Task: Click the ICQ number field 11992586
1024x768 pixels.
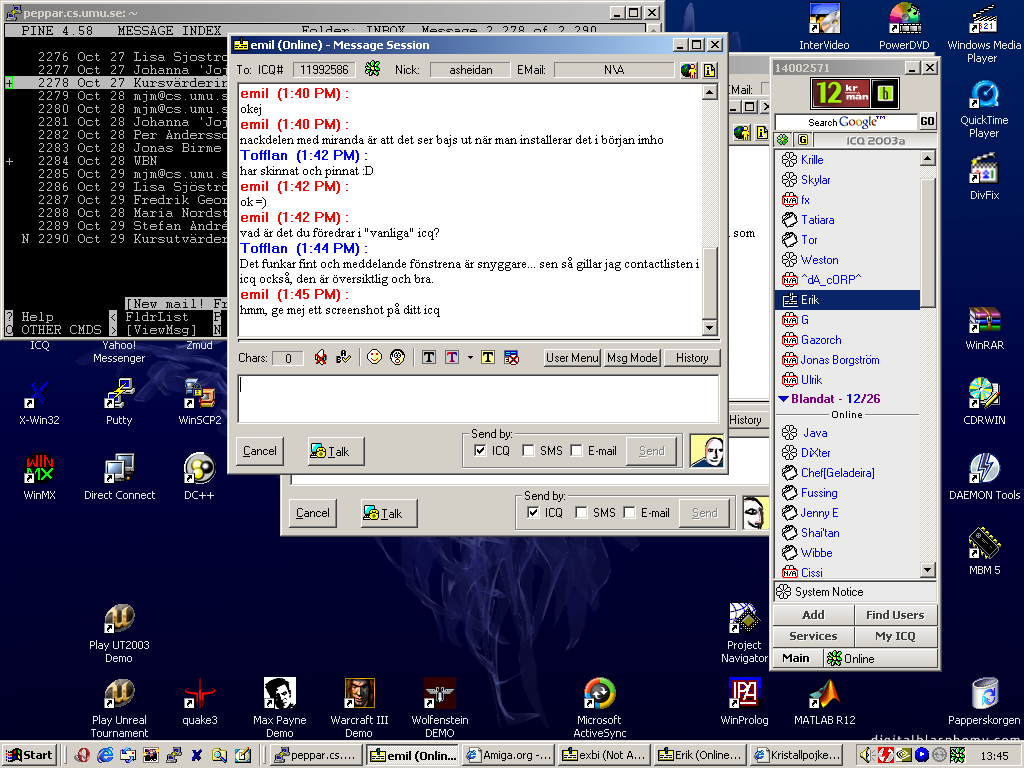Action: (x=324, y=70)
